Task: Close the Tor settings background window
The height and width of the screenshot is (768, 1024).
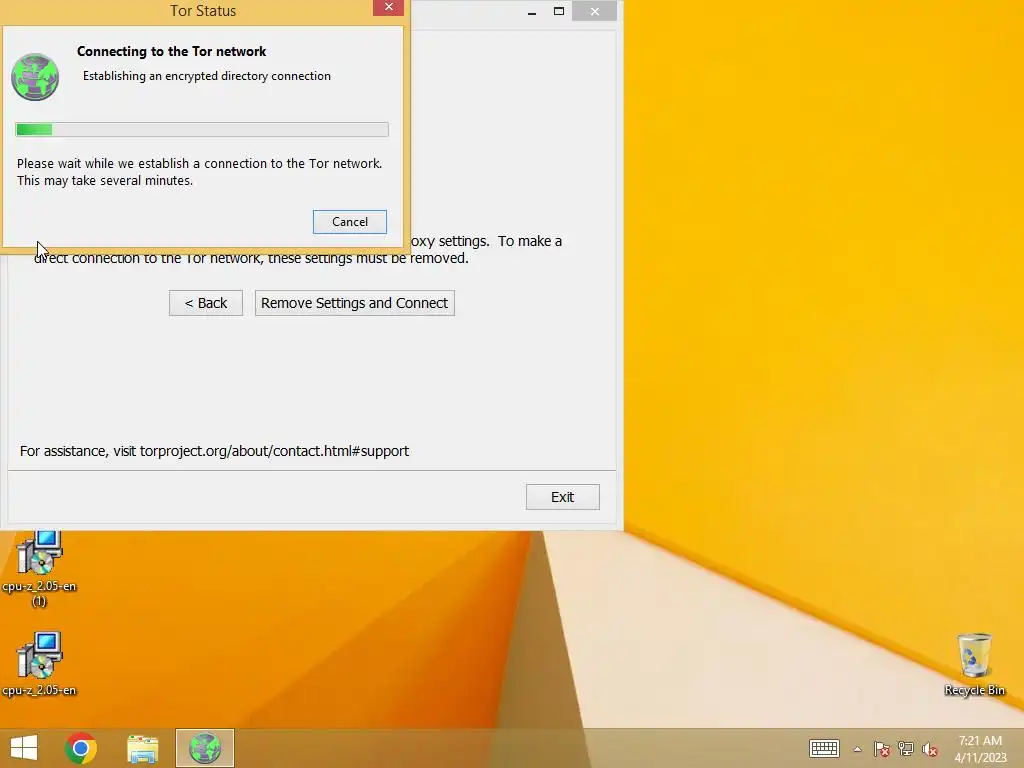Action: pos(594,11)
